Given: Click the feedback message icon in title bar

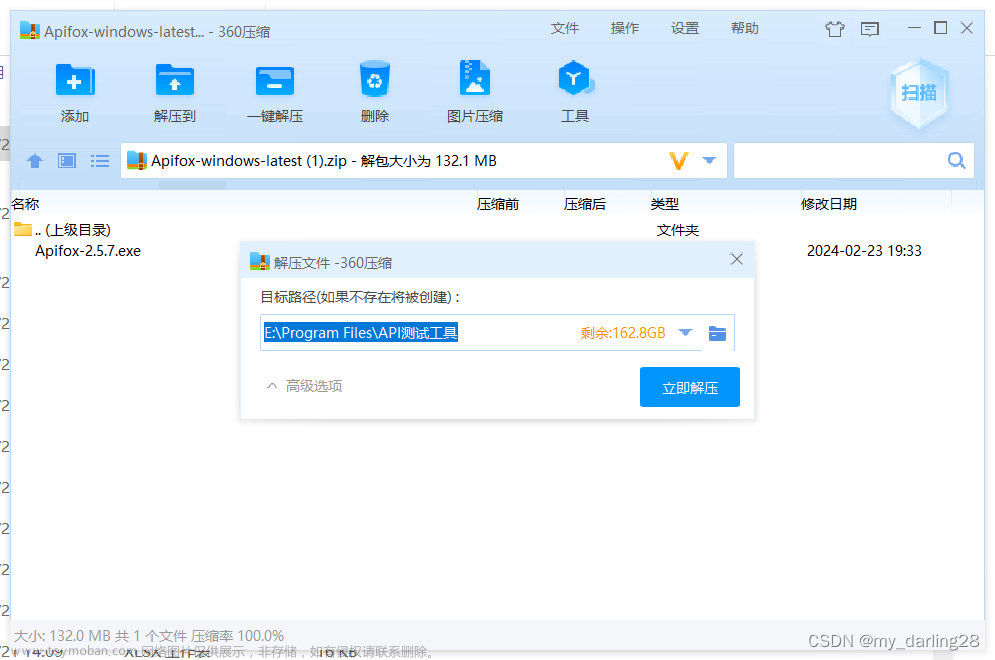Looking at the screenshot, I should coord(869,29).
